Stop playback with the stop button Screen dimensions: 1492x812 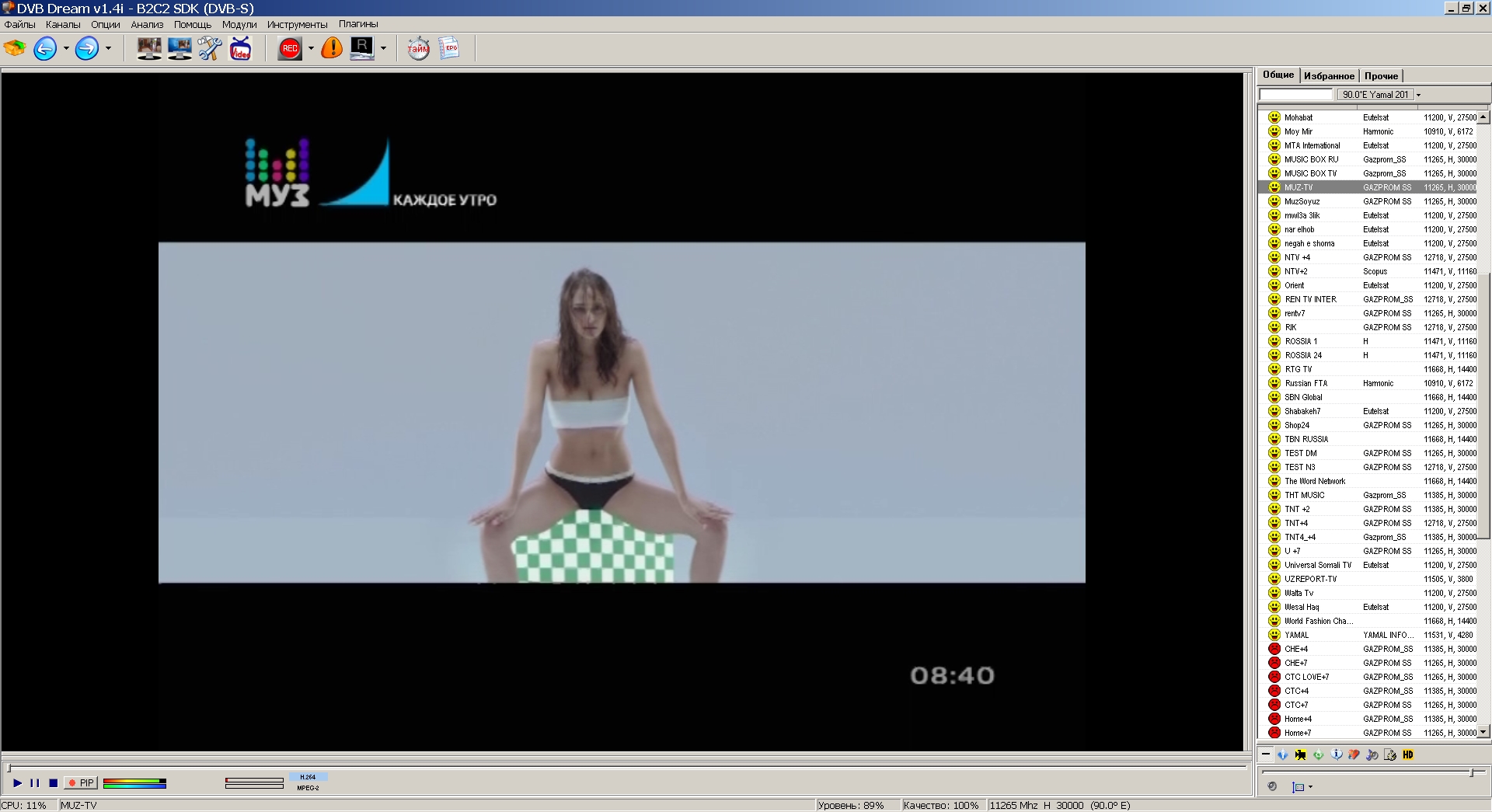(53, 782)
